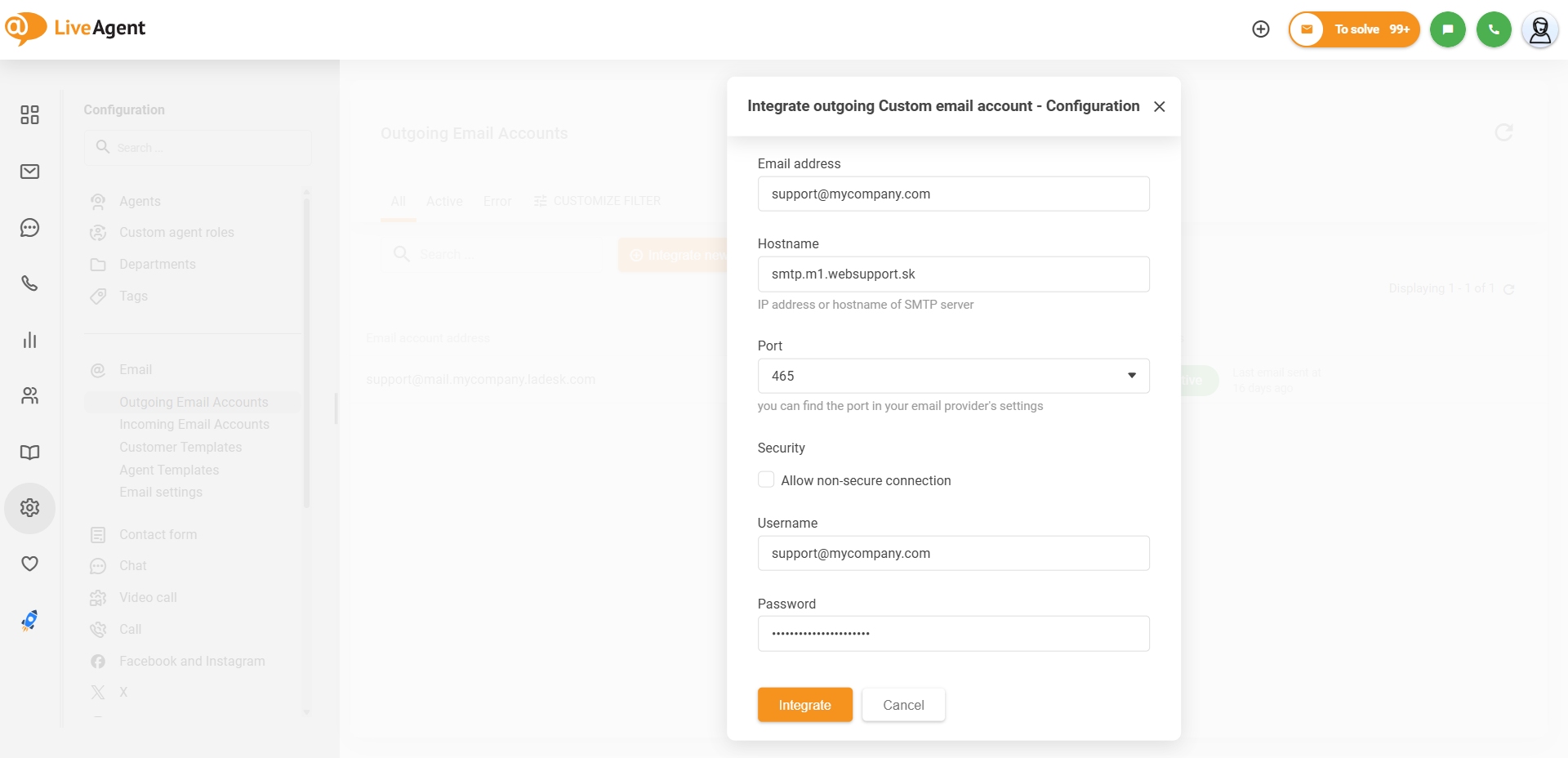Click the plus circle create icon
1568x758 pixels.
[x=1261, y=29]
